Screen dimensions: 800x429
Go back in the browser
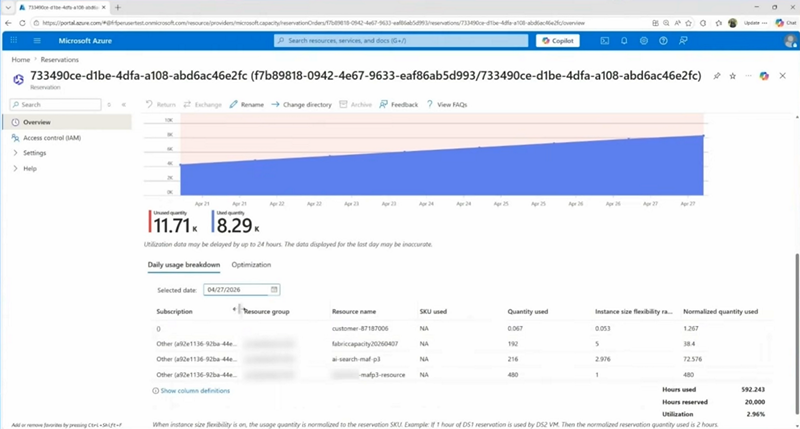tap(8, 23)
